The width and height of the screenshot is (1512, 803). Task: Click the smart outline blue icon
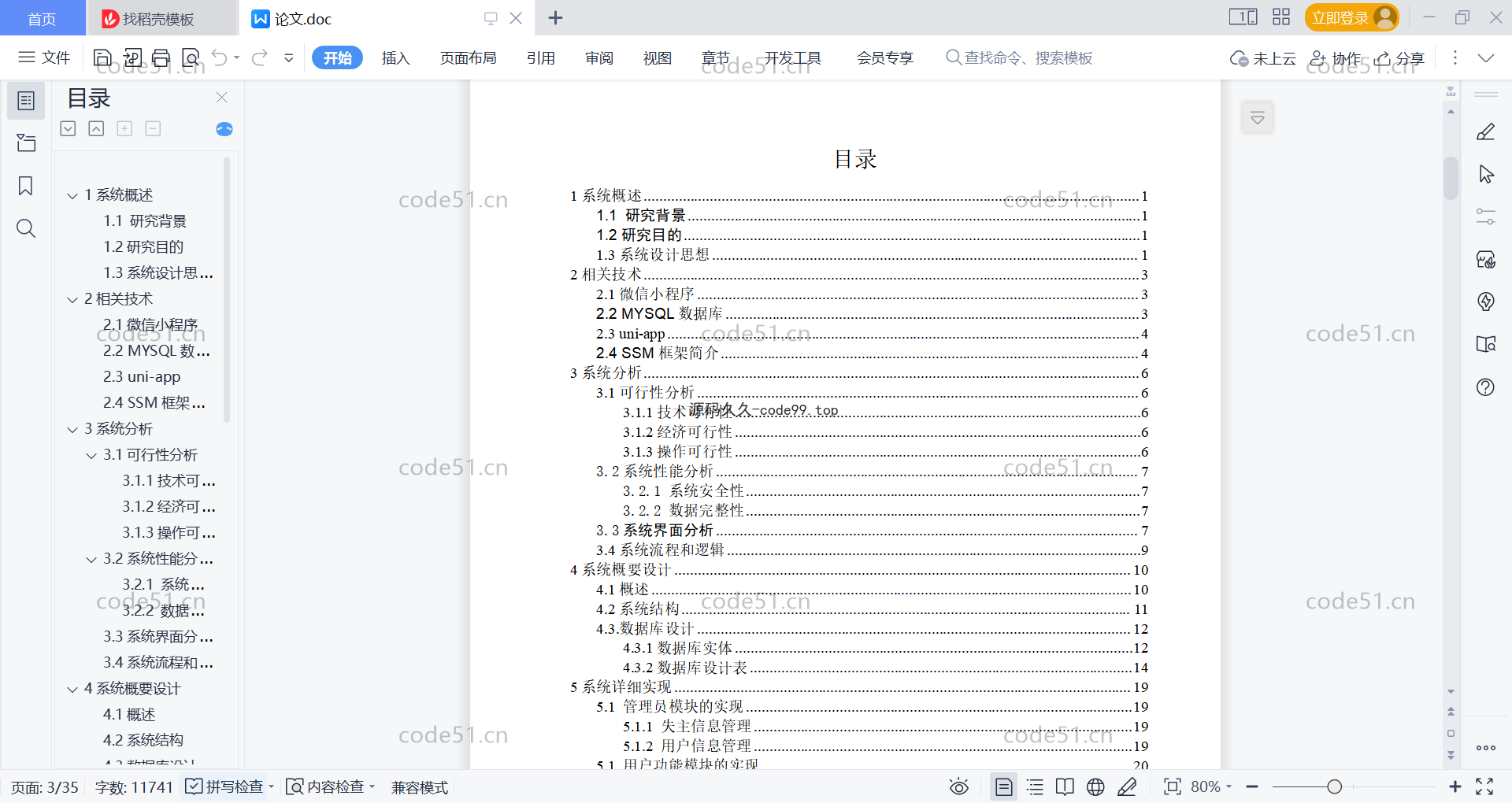click(224, 129)
